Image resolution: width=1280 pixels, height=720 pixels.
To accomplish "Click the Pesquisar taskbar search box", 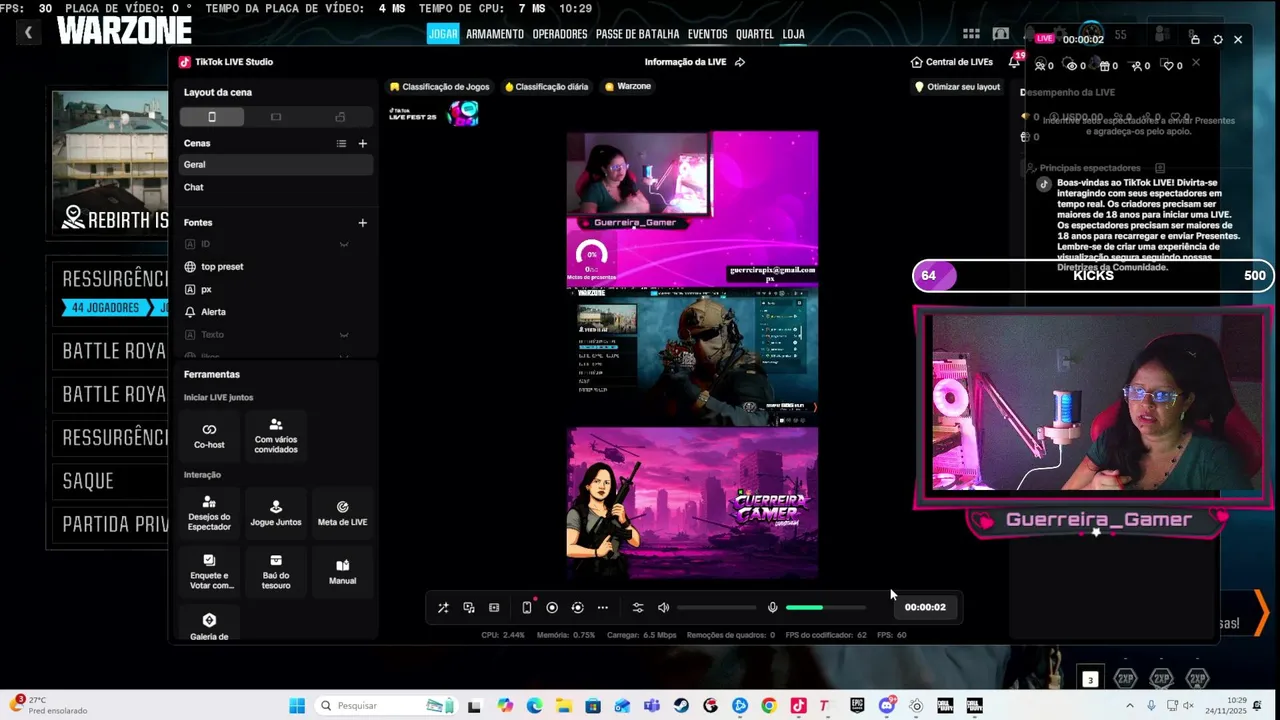I will click(x=388, y=706).
